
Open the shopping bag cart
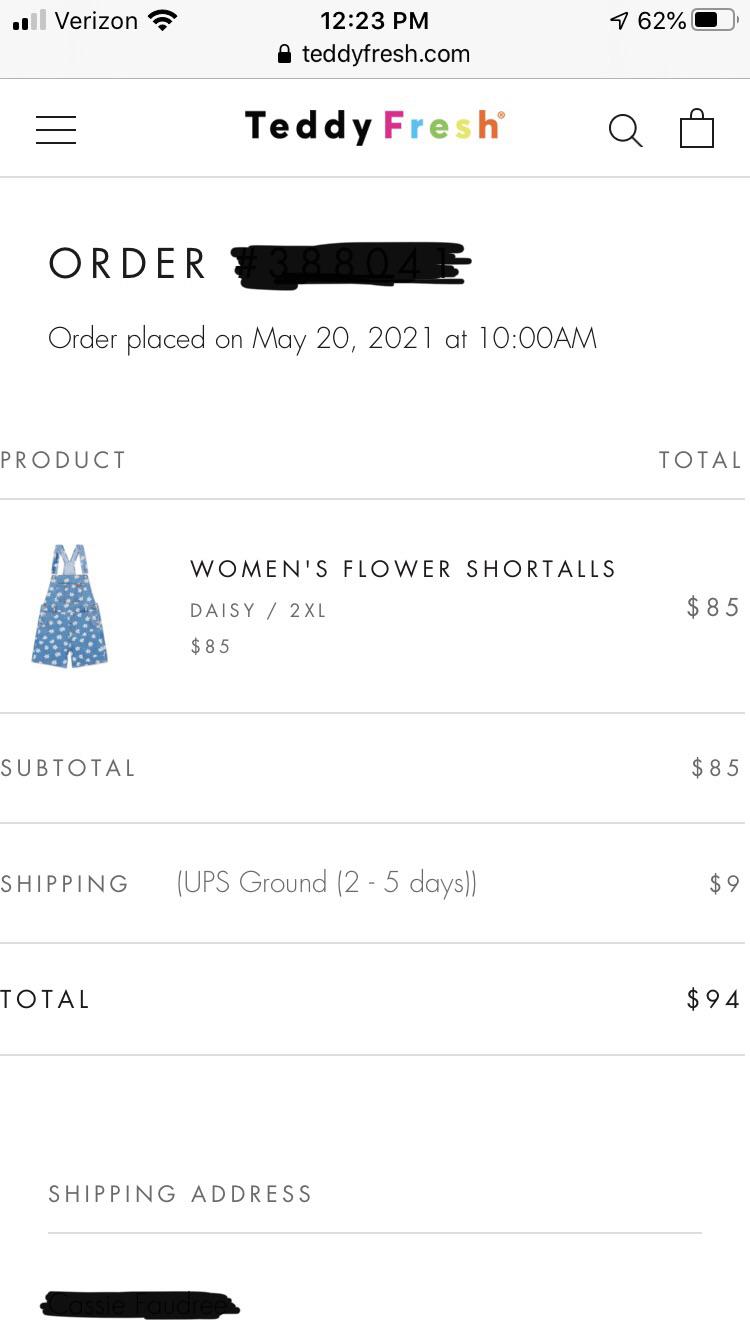pyautogui.click(x=696, y=129)
